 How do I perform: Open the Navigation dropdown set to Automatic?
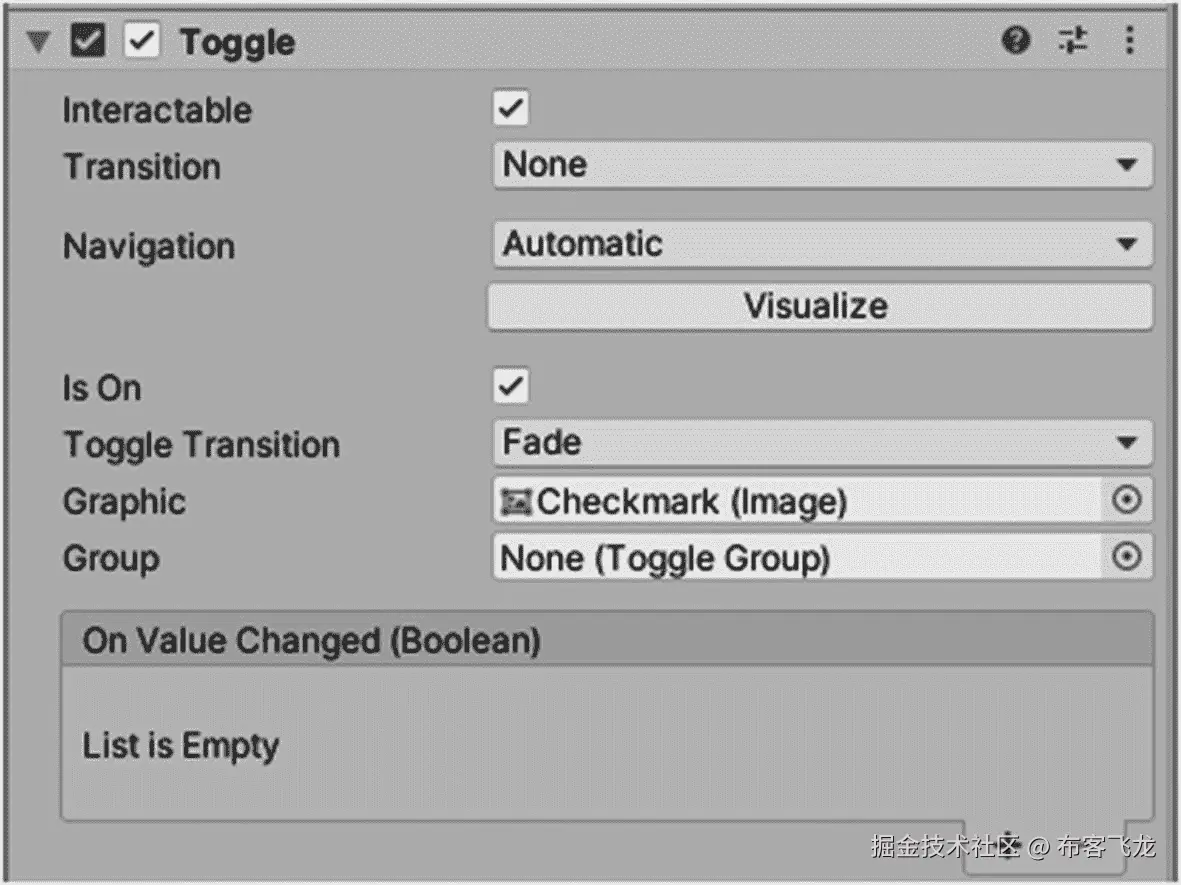click(822, 244)
